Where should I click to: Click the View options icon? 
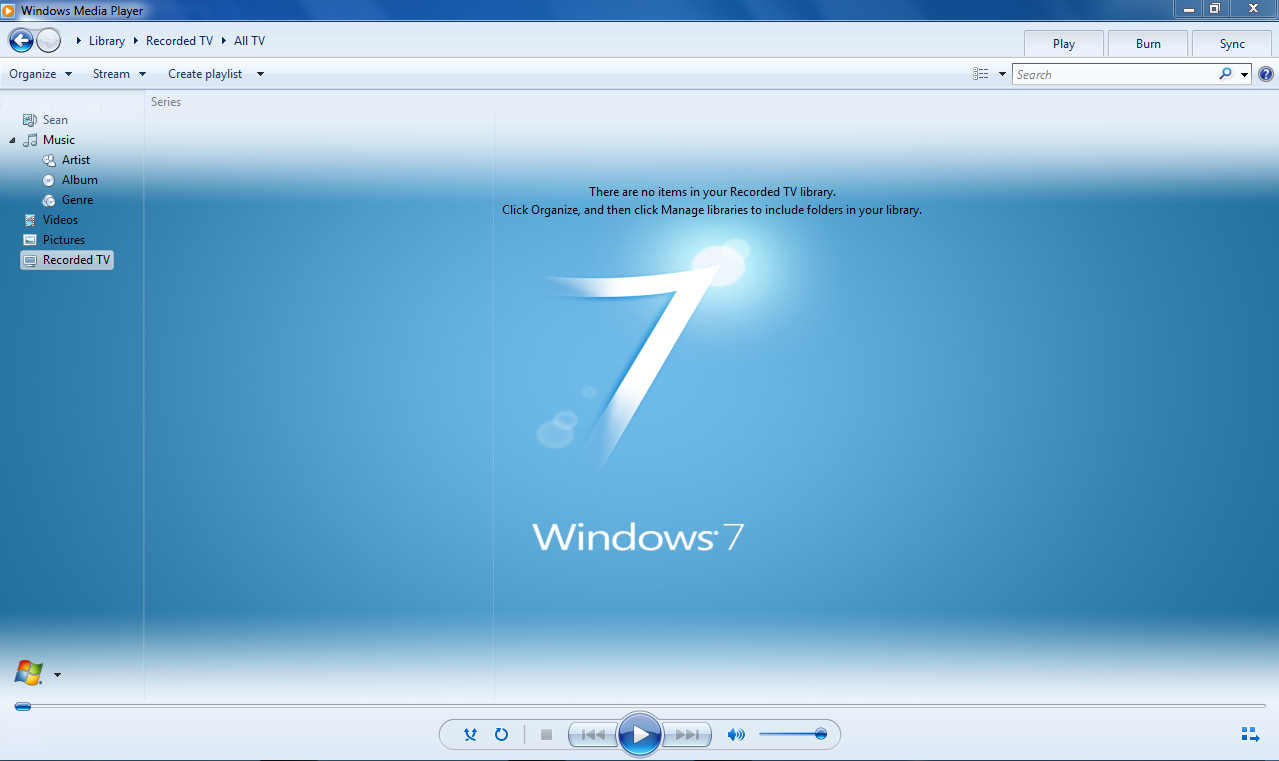tap(981, 74)
